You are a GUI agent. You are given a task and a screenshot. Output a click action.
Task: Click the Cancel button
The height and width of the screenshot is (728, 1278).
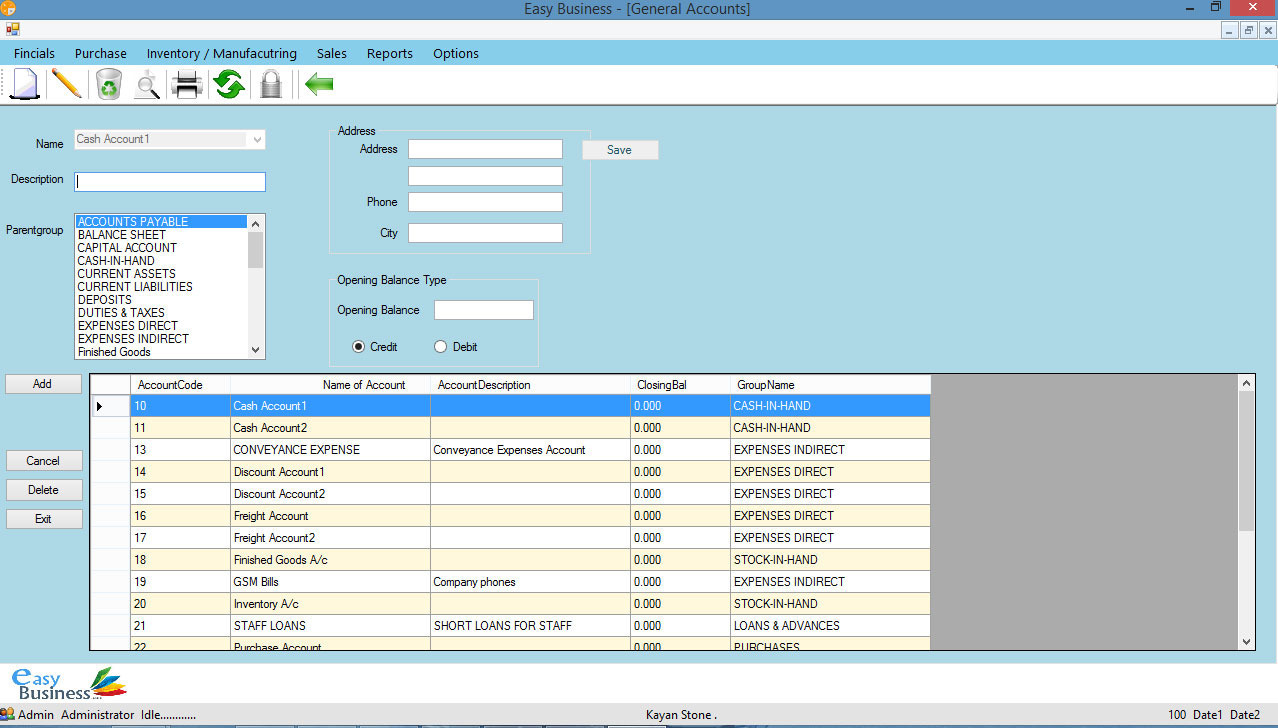point(43,461)
